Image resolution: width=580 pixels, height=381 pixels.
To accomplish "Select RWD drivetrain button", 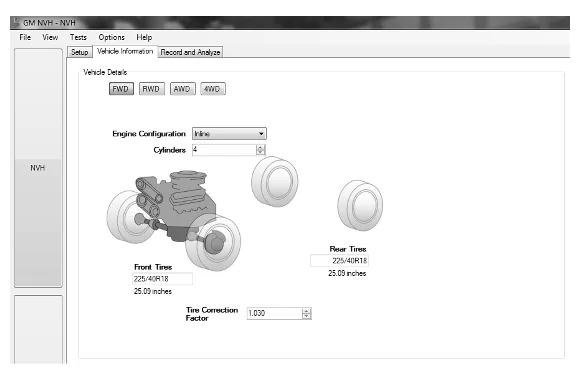I will [x=151, y=89].
